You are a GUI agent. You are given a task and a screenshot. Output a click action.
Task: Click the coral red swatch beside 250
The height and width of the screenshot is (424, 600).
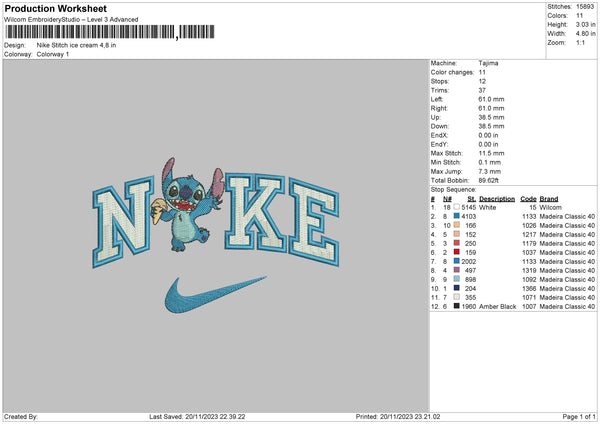pyautogui.click(x=457, y=243)
